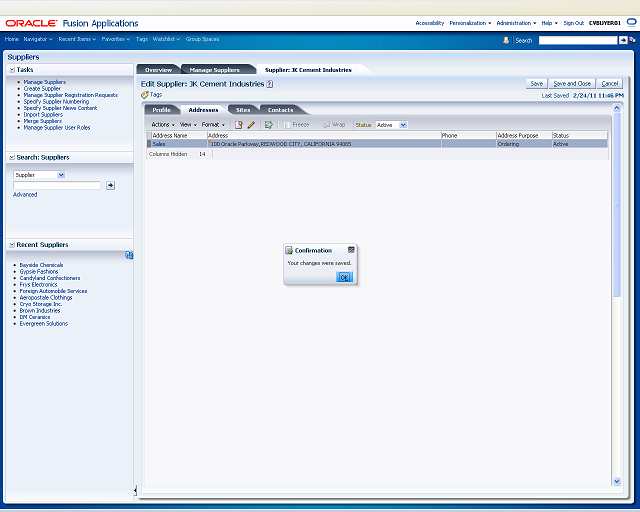Image resolution: width=640 pixels, height=512 pixels.
Task: Click the refresh icon in Recent Suppliers panel
Action: (x=129, y=255)
